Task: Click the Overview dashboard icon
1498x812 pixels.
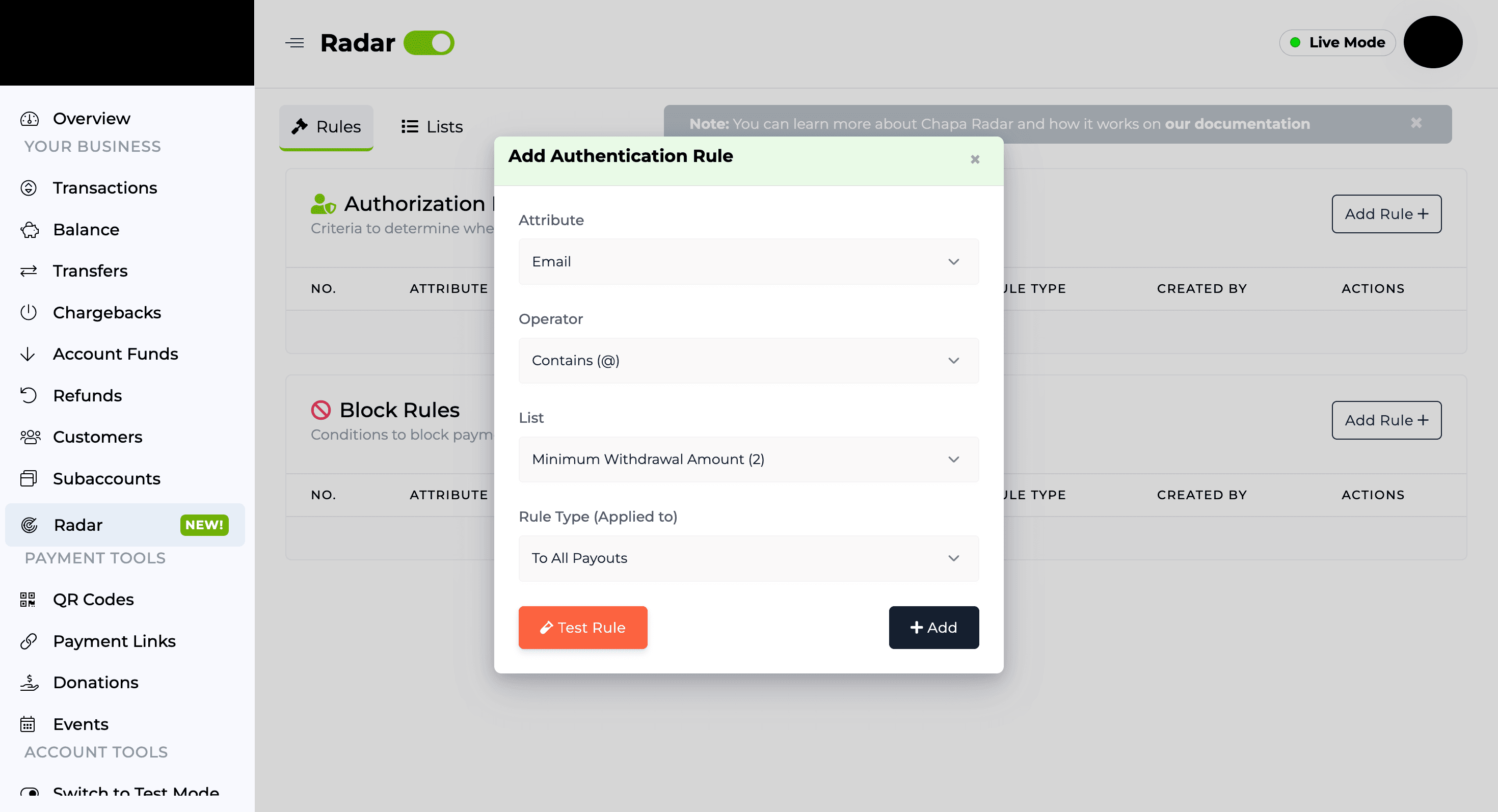Action: [29, 119]
